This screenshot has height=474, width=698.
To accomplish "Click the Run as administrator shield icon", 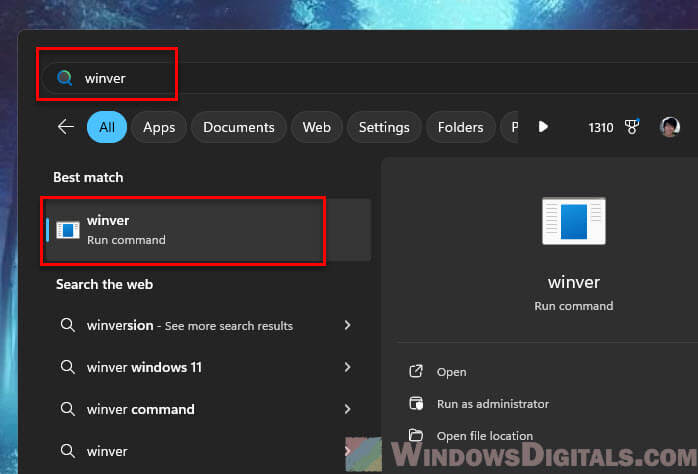I will click(416, 403).
